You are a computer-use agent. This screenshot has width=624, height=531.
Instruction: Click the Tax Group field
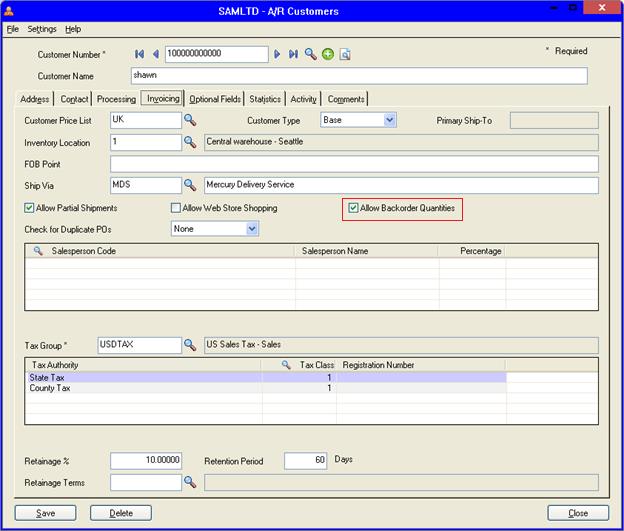[x=139, y=345]
